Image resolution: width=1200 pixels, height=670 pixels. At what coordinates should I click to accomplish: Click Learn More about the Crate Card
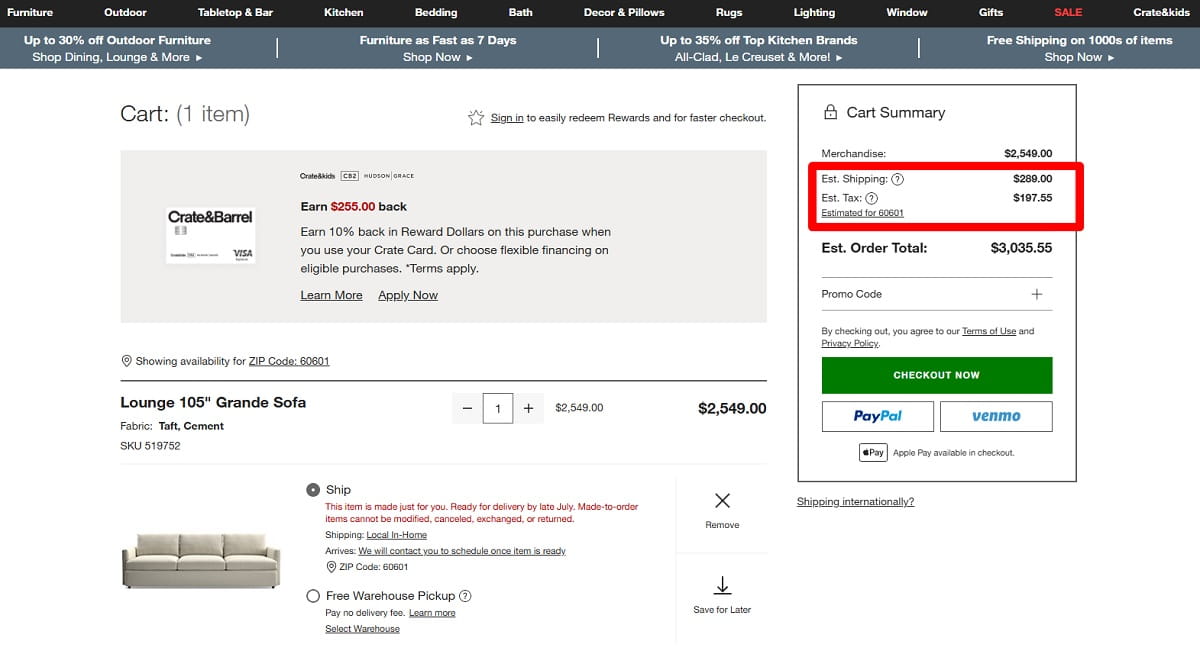[331, 295]
